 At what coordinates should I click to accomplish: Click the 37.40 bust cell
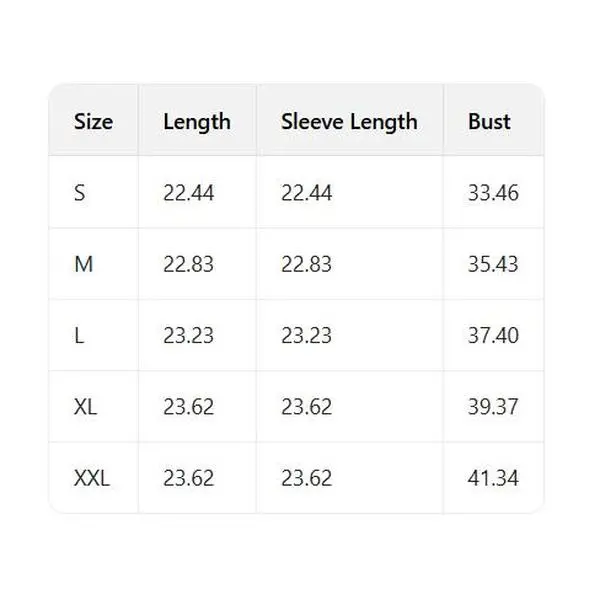[x=493, y=336]
